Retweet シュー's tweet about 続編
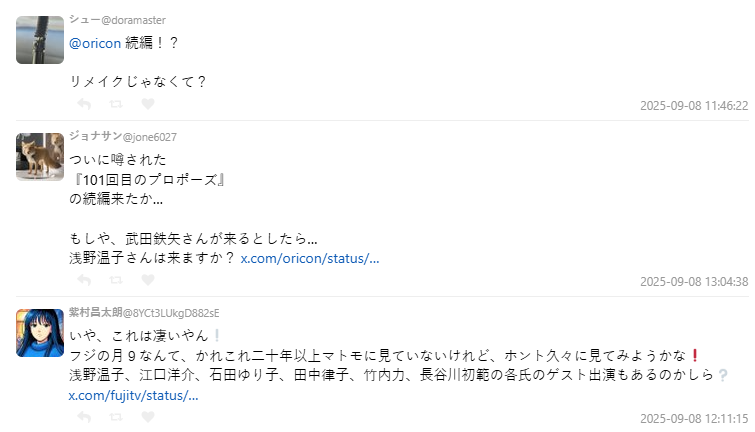This screenshot has height=432, width=755. tap(116, 104)
